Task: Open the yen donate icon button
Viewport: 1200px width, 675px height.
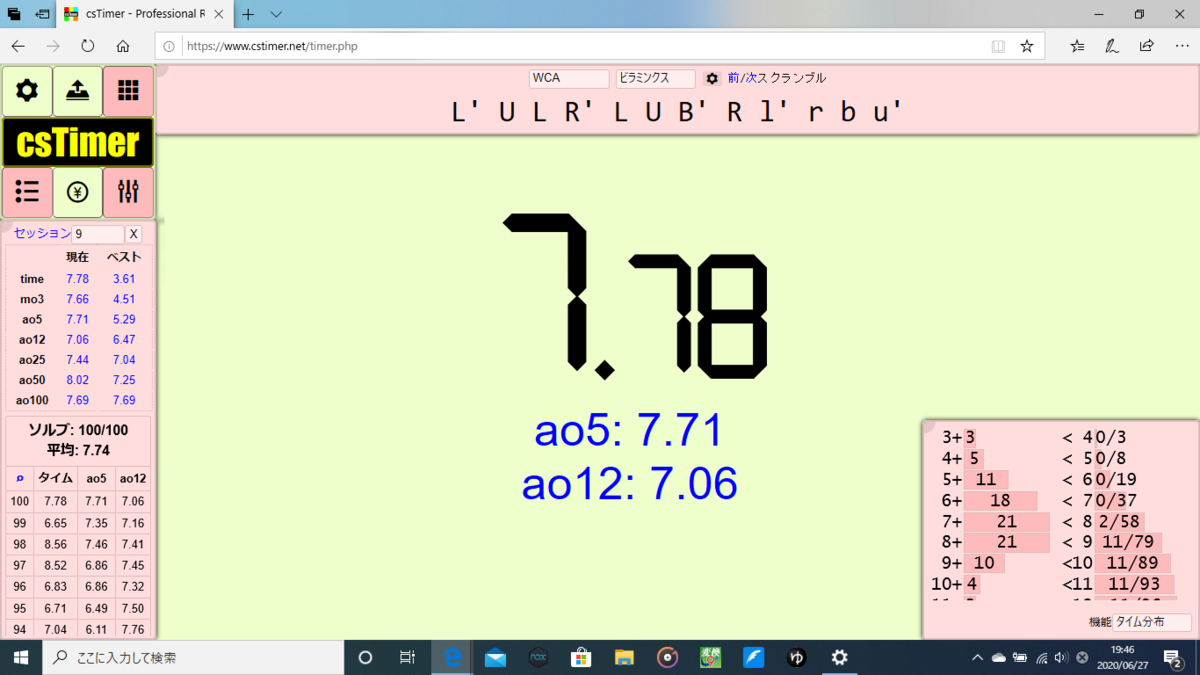Action: pyautogui.click(x=77, y=192)
